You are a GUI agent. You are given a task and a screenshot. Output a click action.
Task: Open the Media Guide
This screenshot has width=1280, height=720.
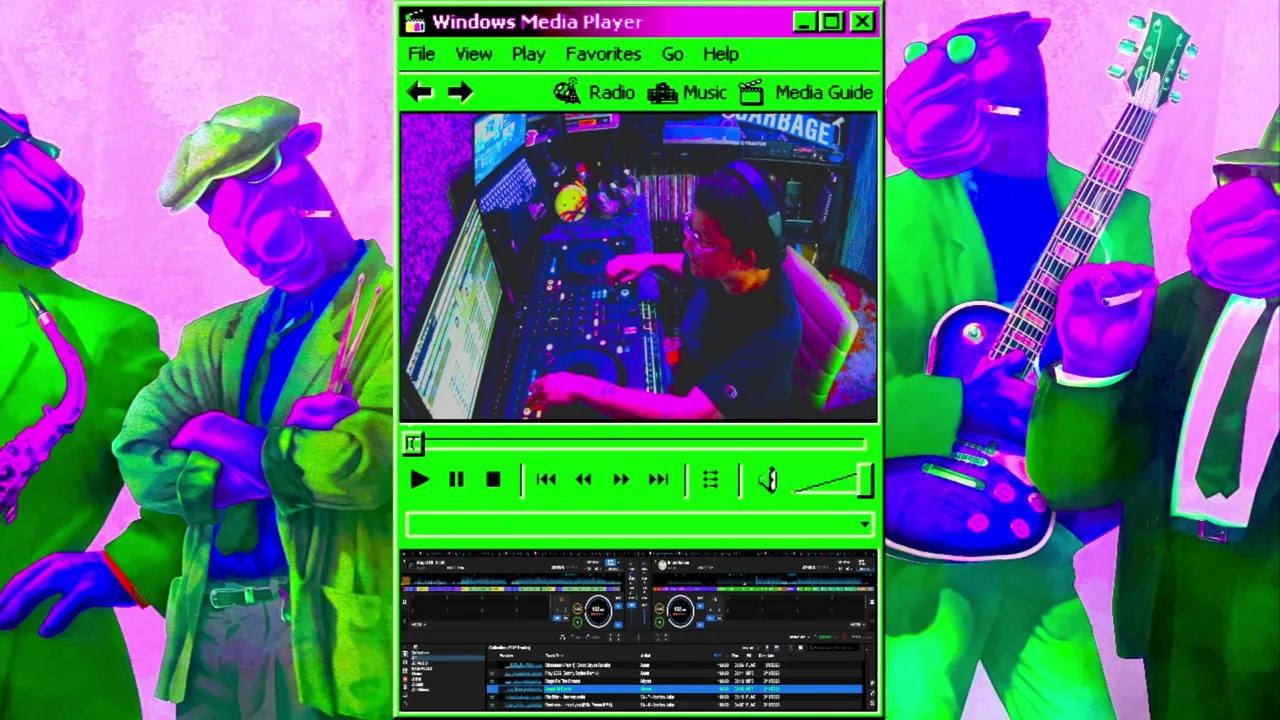[806, 93]
